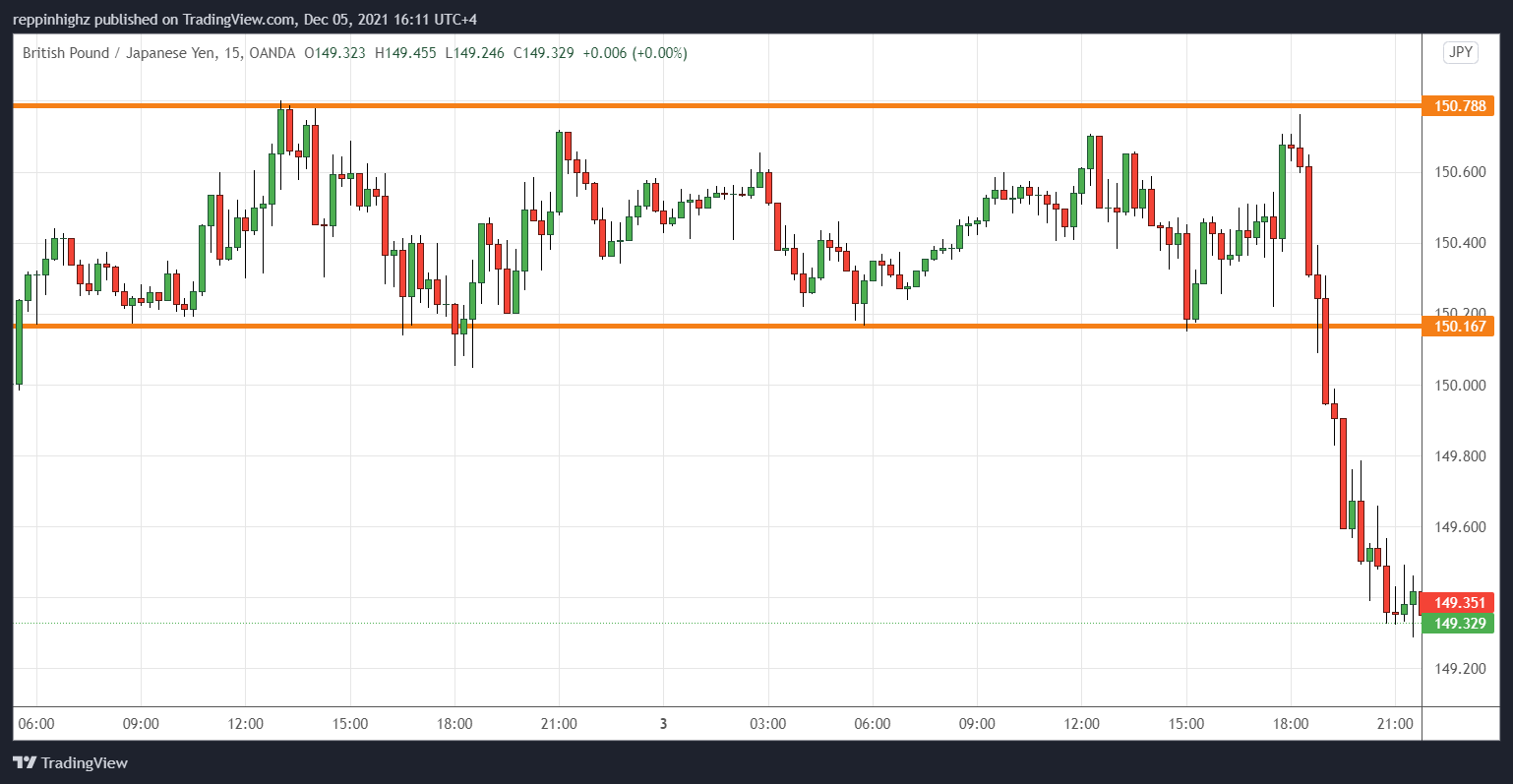
Task: Click the British Pound / Japanese Yen title
Action: [x=119, y=53]
